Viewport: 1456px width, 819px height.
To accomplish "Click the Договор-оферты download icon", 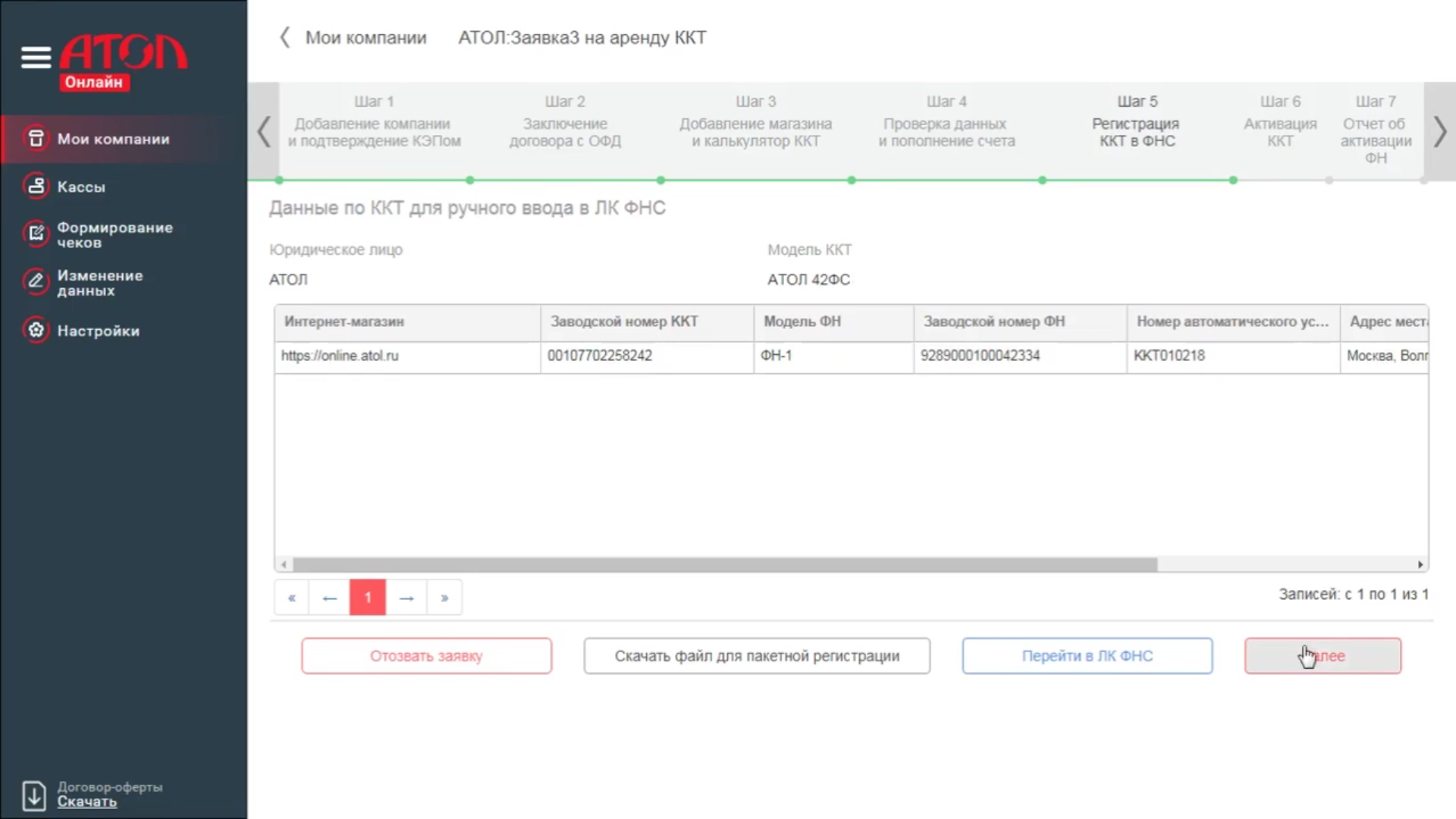I will 34,795.
